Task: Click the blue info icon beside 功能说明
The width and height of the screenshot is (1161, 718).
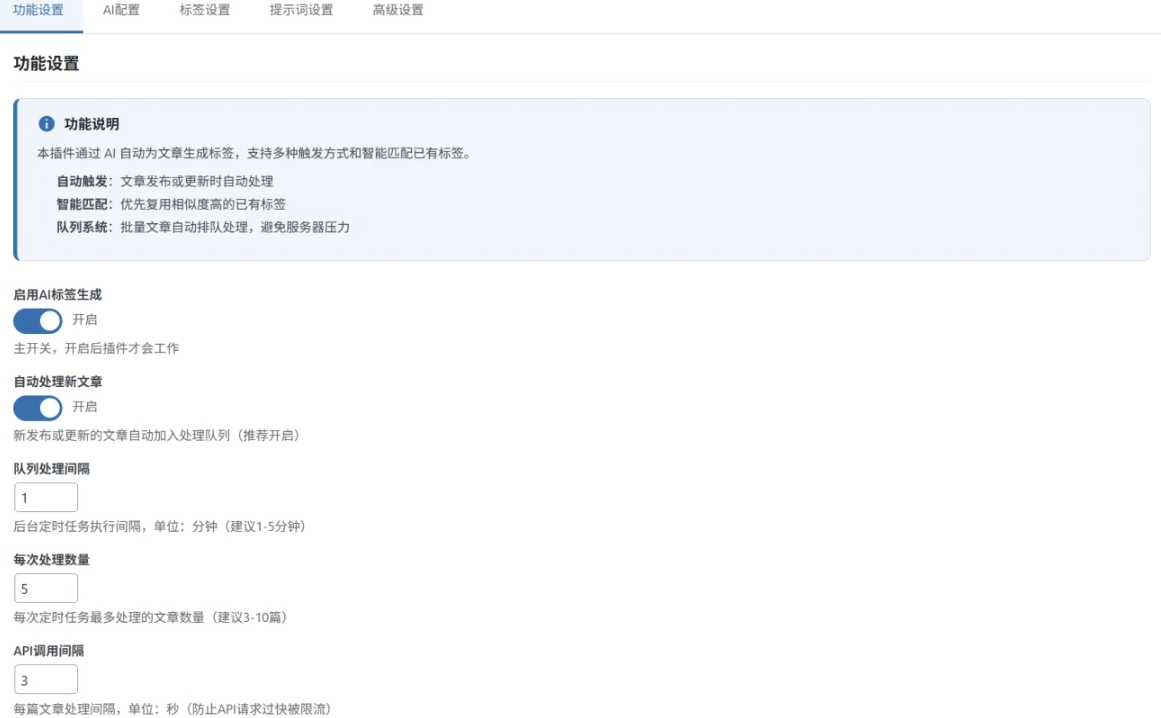Action: 46,124
